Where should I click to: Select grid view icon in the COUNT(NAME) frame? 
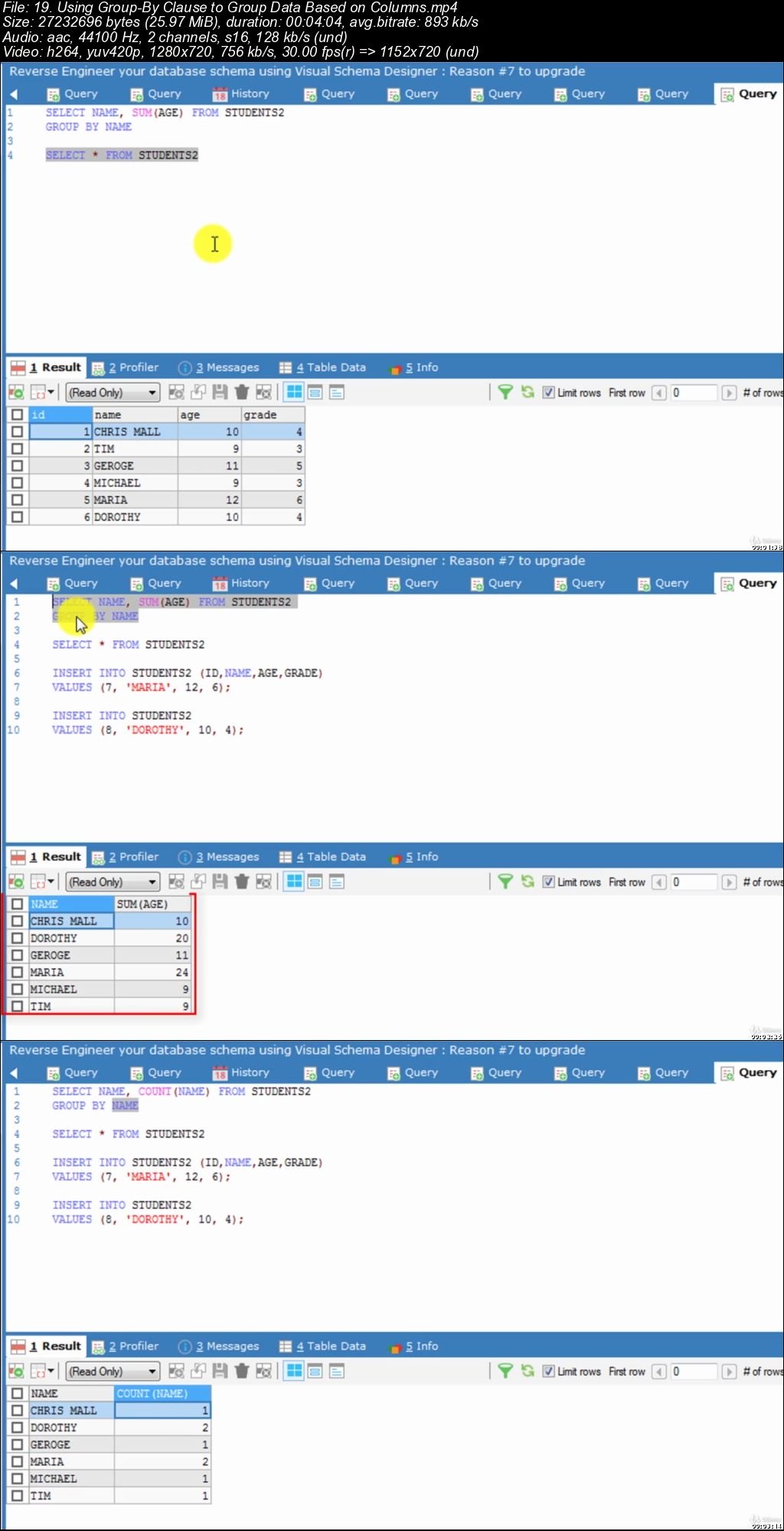[x=294, y=1371]
